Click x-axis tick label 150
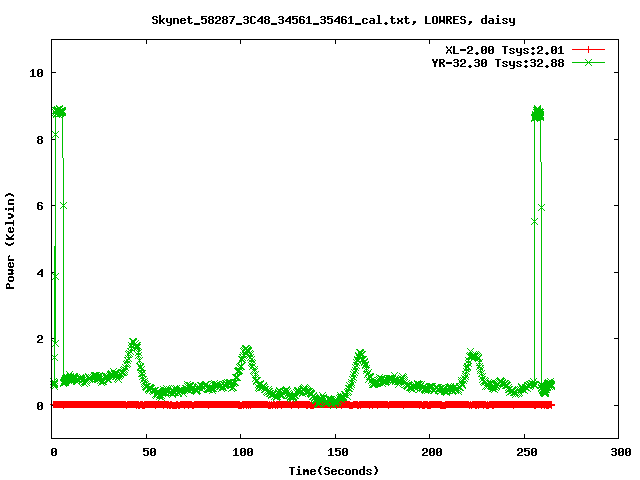The width and height of the screenshot is (640, 480). [x=337, y=452]
